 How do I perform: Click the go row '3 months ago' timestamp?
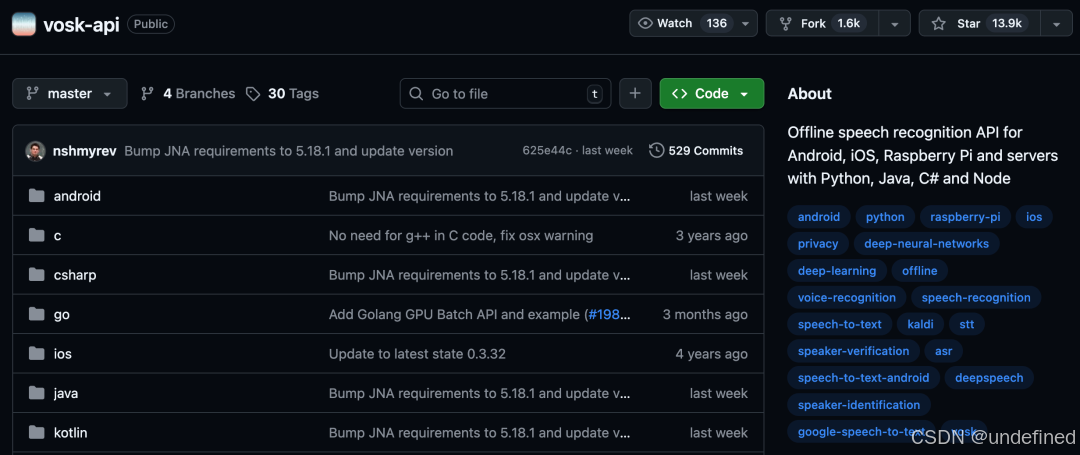(705, 315)
